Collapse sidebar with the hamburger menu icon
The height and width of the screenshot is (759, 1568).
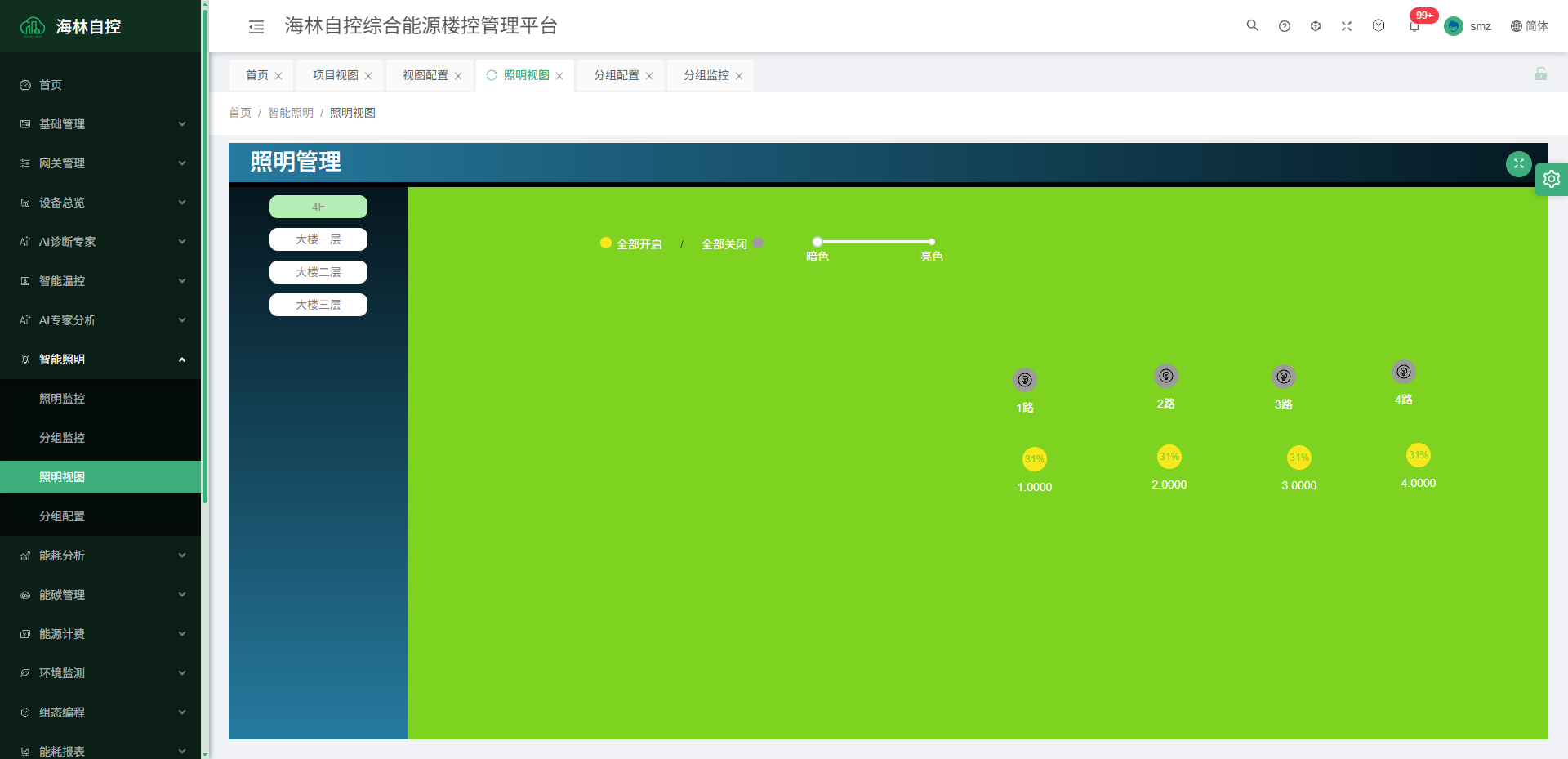(256, 27)
